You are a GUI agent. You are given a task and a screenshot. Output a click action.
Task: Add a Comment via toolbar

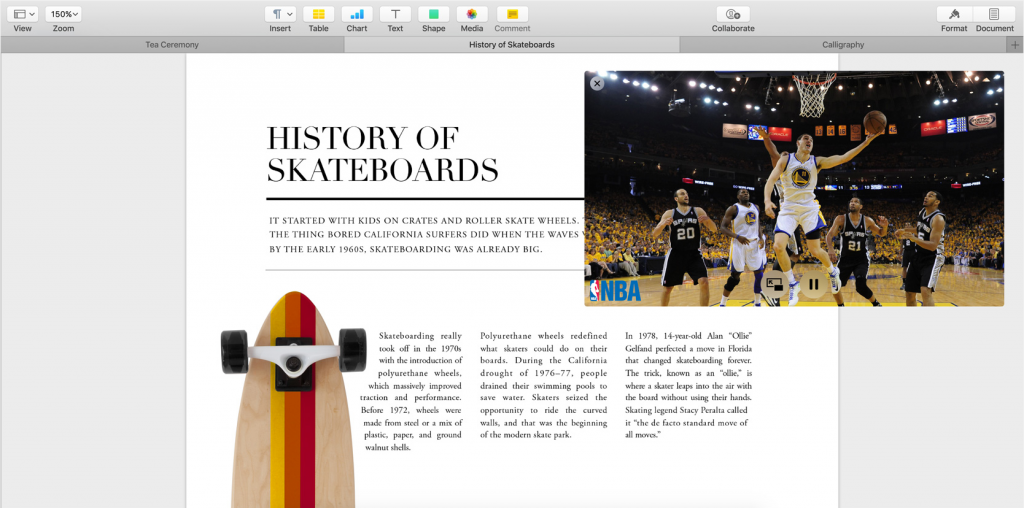[x=512, y=14]
